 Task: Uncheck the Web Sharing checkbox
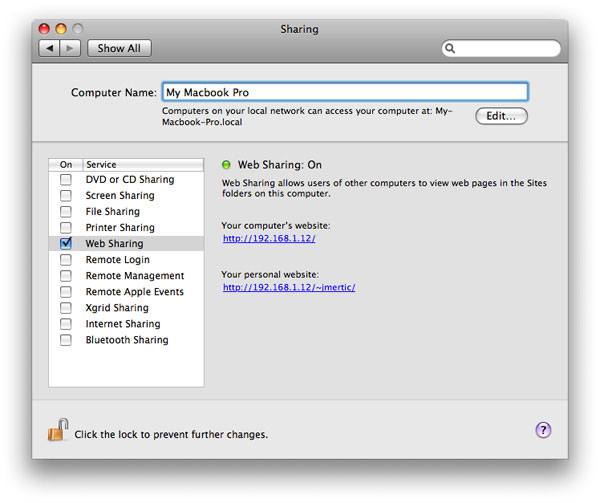[x=66, y=243]
